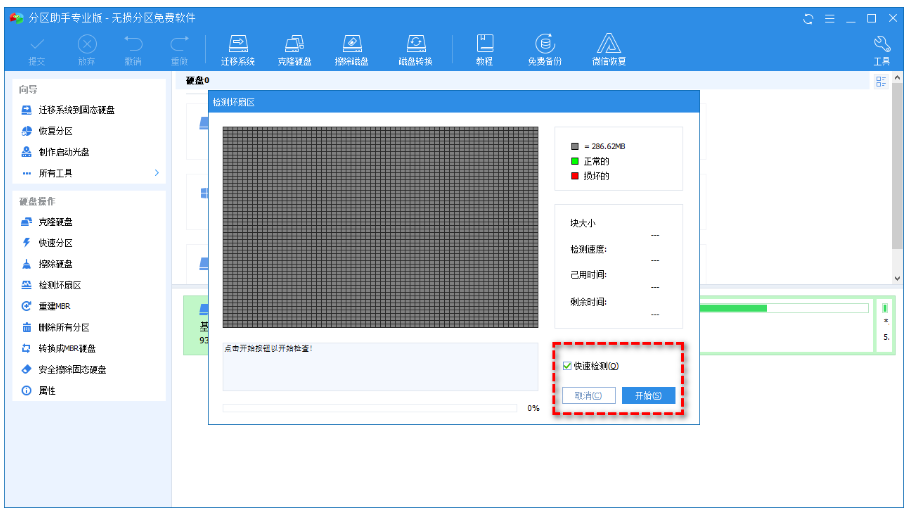Click the refresh icon in title bar
The image size is (911, 516).
(808, 18)
